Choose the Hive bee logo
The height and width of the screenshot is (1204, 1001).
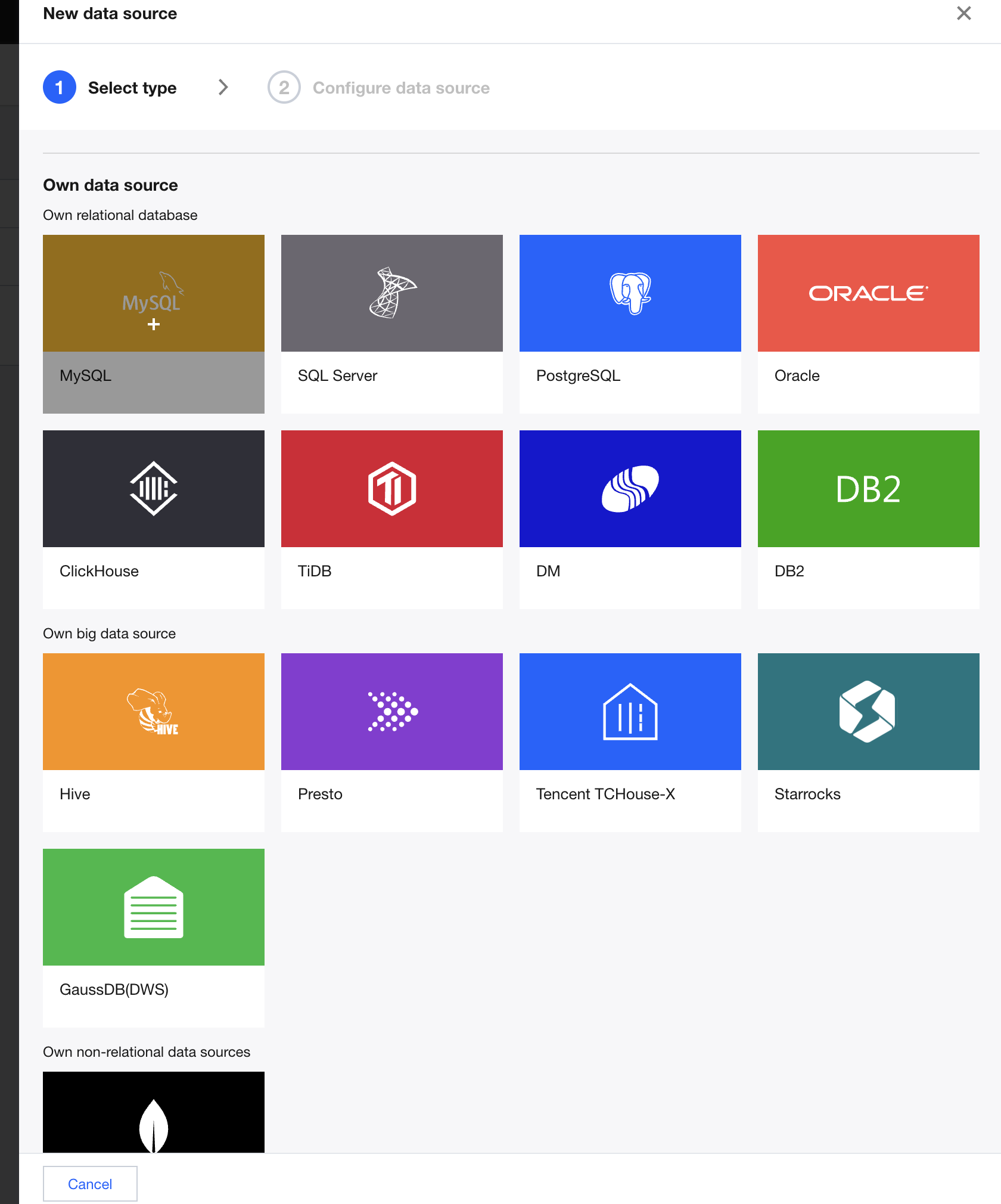[x=153, y=712]
